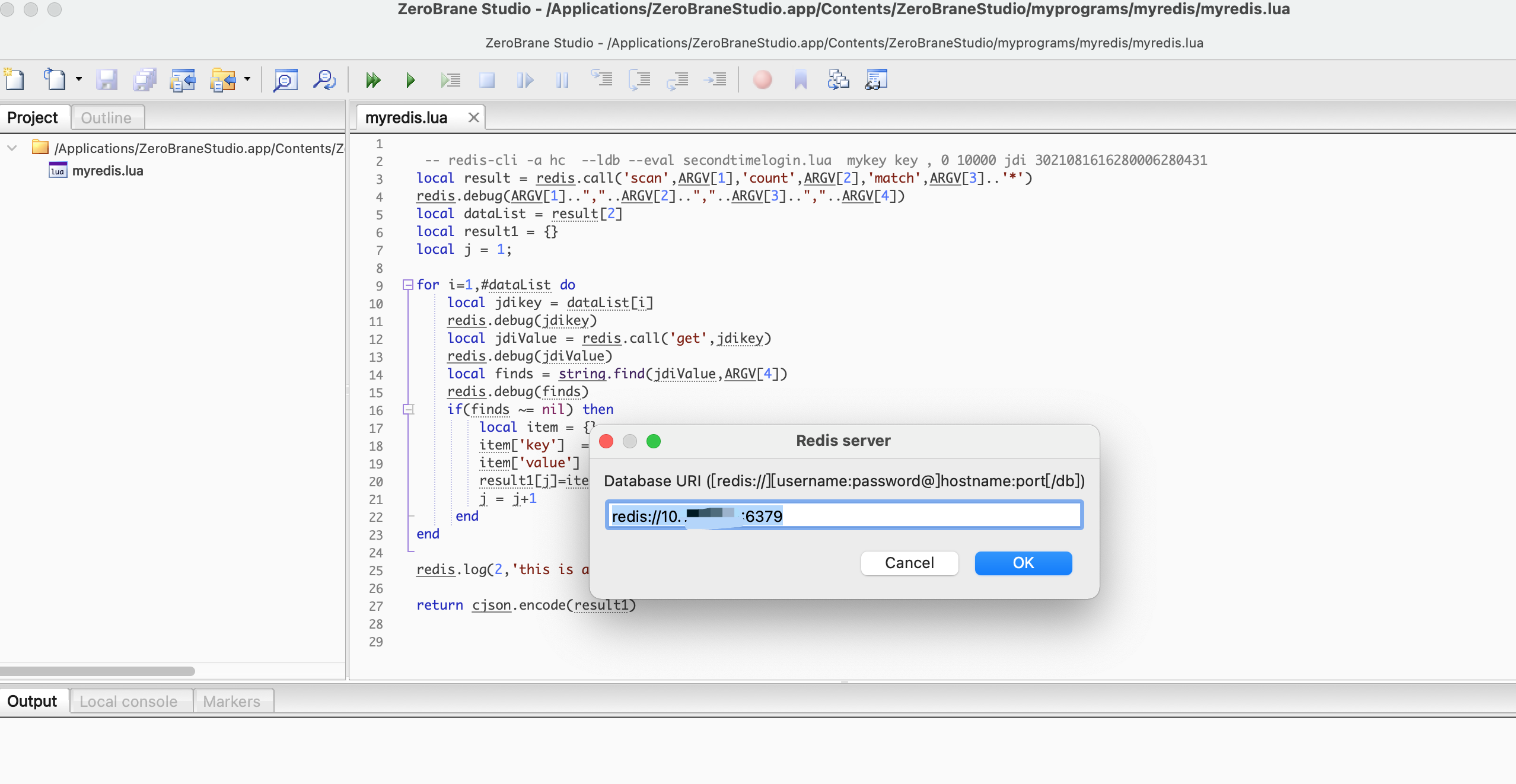Collapse the project root folder chevron
The width and height of the screenshot is (1516, 784).
[12, 148]
